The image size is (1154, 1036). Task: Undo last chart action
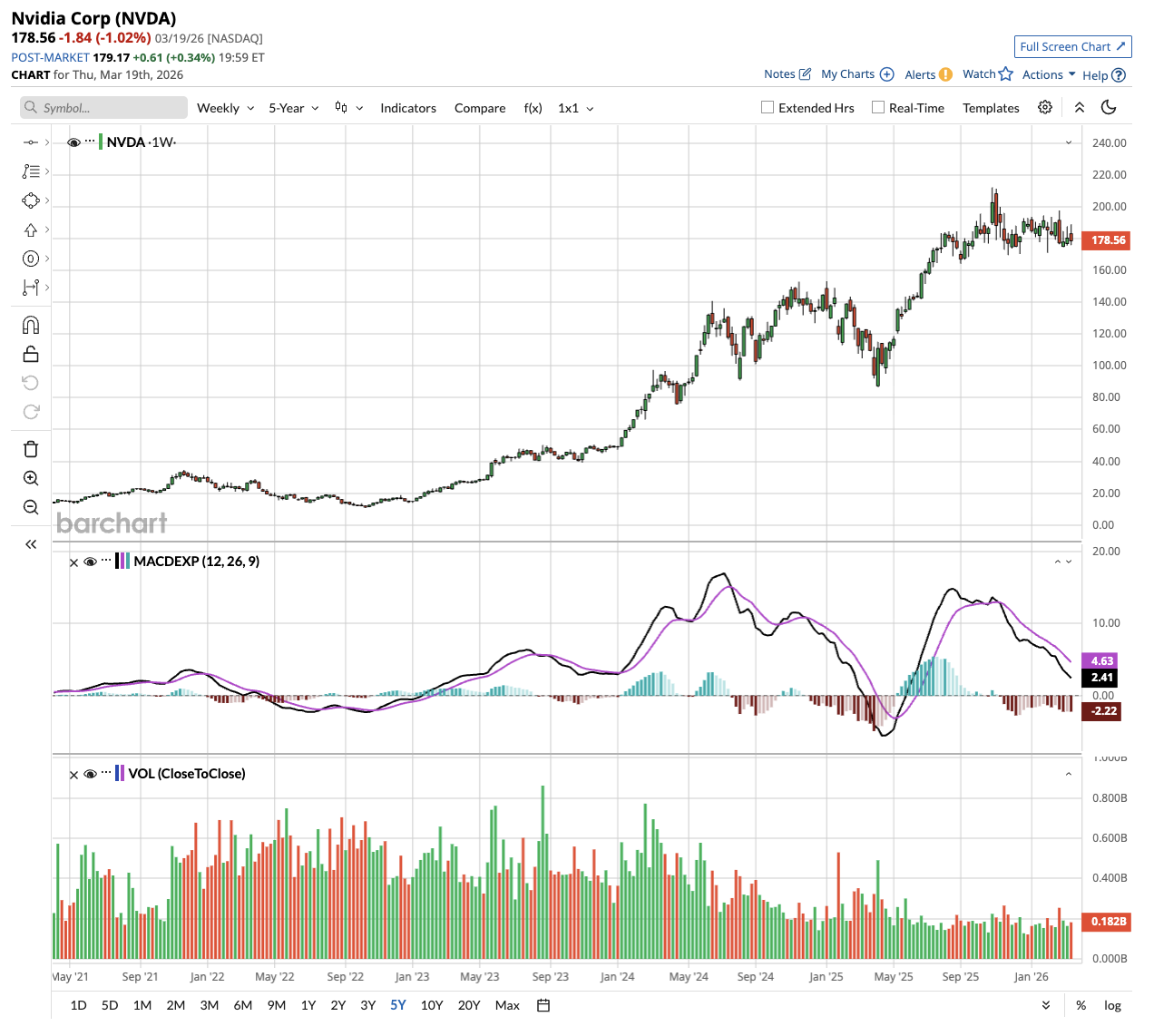[31, 383]
